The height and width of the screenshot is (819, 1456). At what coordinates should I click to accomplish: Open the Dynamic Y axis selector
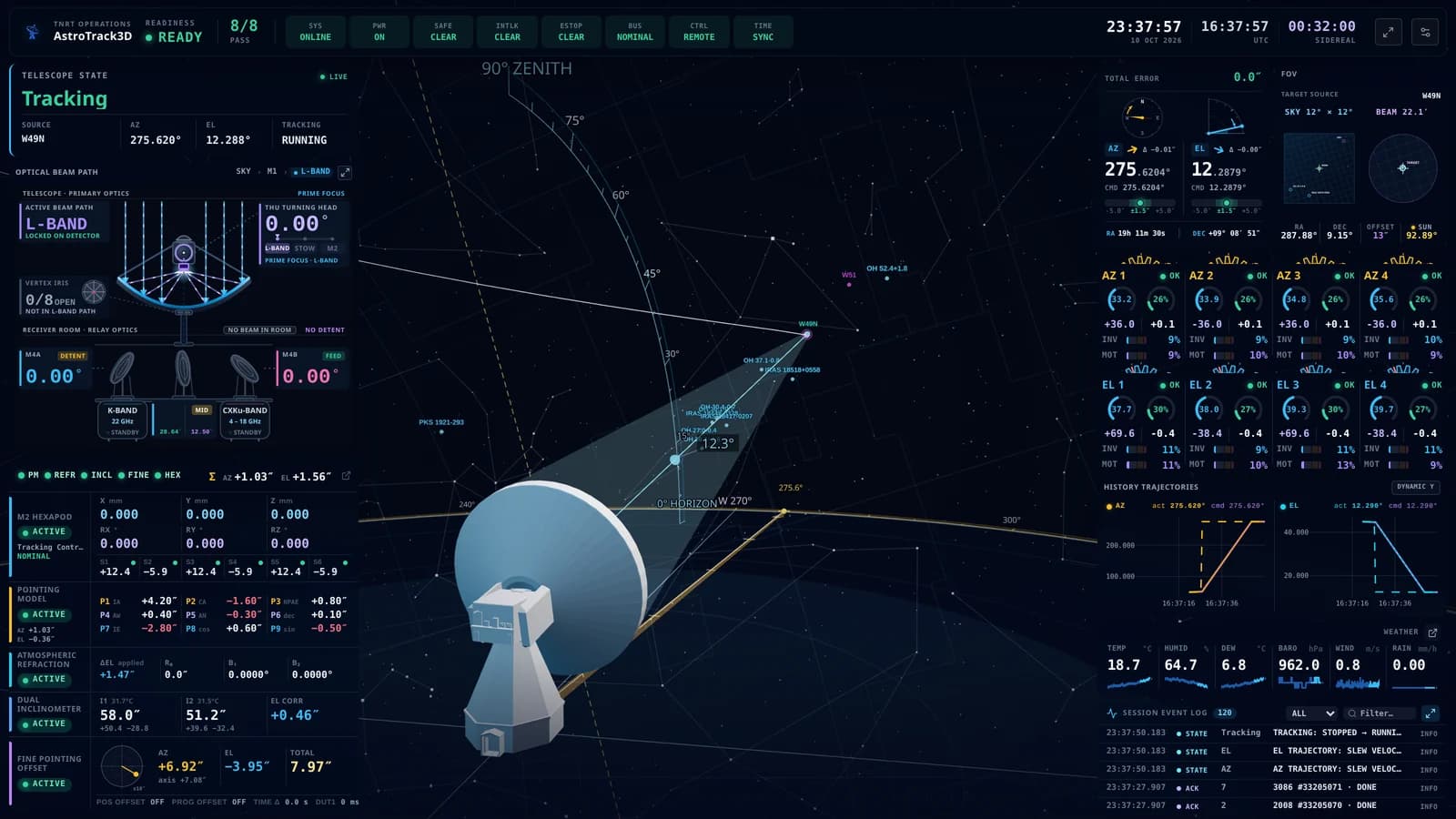(x=1415, y=487)
